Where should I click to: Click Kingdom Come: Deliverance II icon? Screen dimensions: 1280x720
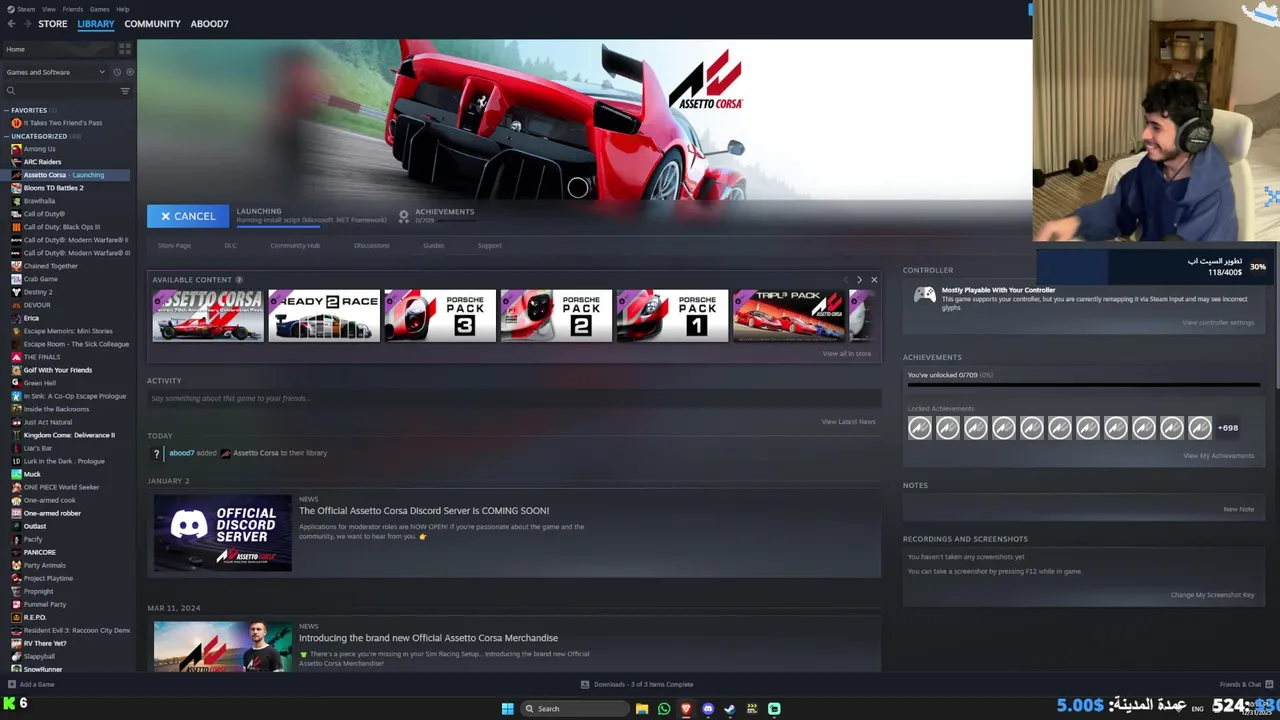pyautogui.click(x=16, y=435)
